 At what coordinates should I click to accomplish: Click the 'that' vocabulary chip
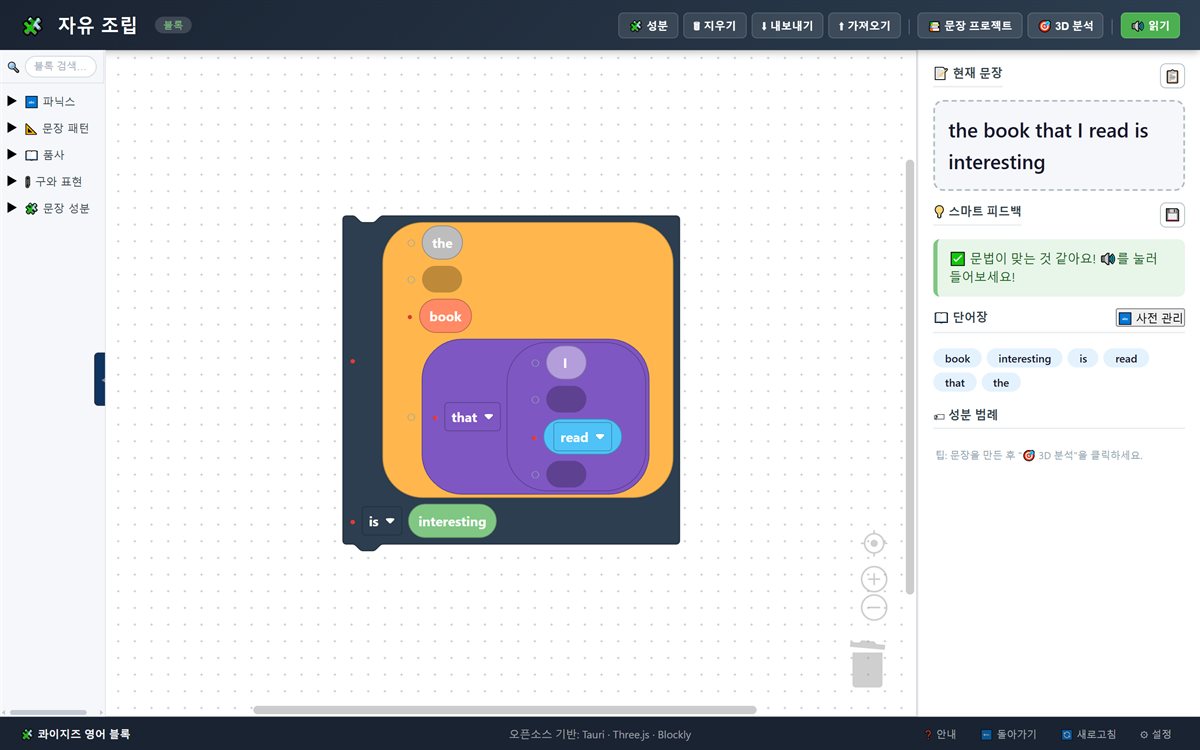click(955, 382)
